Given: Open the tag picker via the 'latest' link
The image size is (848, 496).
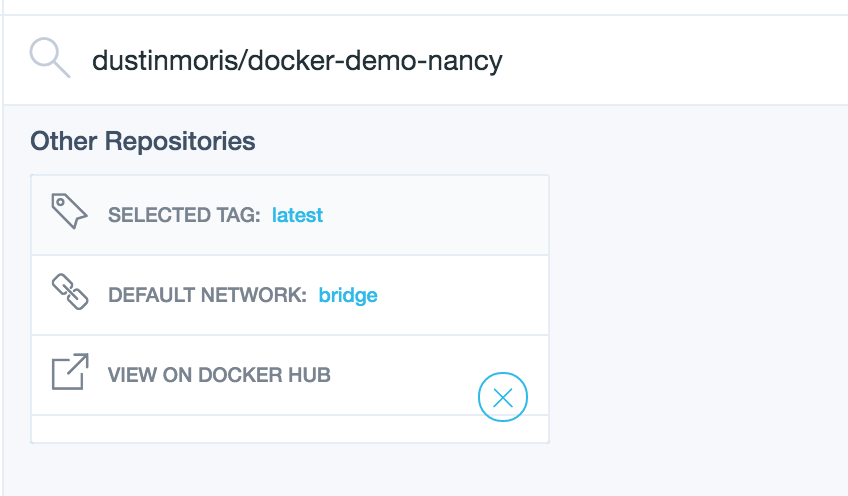Looking at the screenshot, I should click(297, 215).
